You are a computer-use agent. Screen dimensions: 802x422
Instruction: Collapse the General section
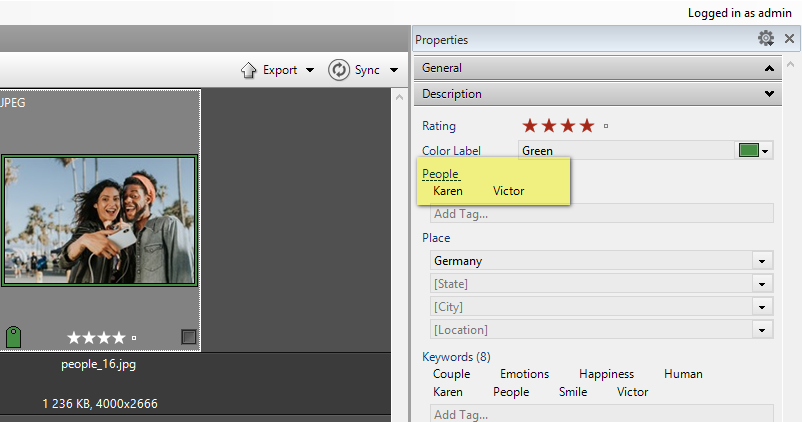tap(768, 68)
